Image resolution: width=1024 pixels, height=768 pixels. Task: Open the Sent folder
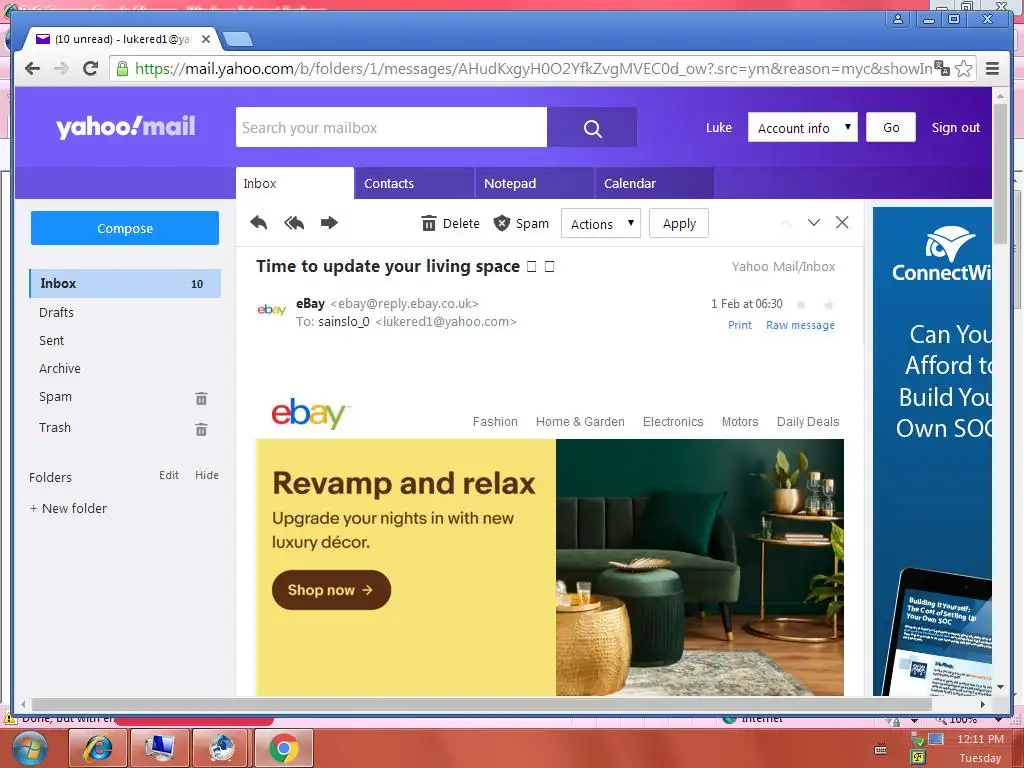click(x=51, y=340)
